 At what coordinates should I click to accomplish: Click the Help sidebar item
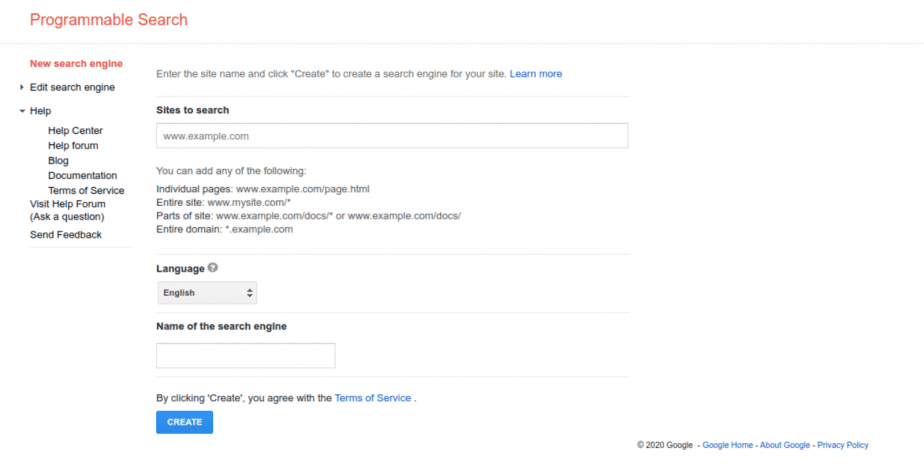pos(41,111)
